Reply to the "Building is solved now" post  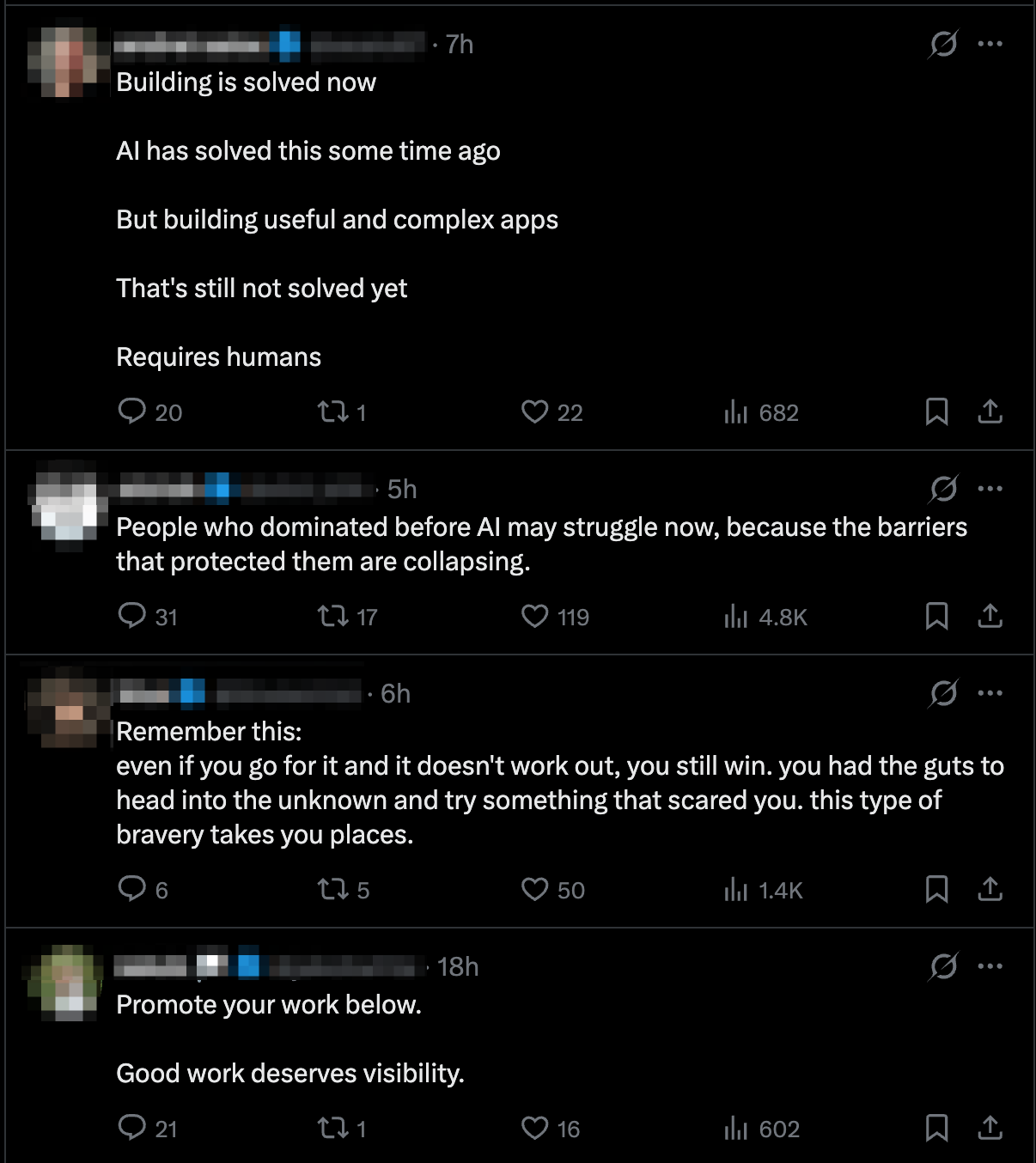click(131, 411)
